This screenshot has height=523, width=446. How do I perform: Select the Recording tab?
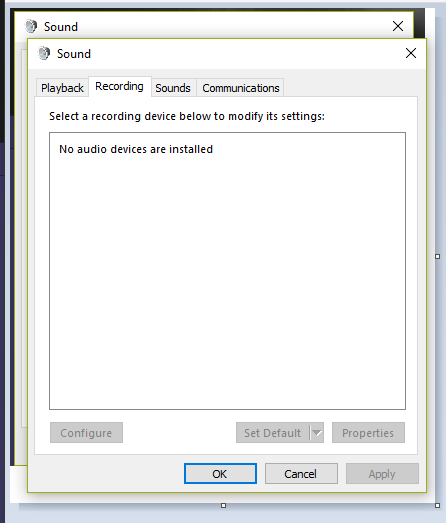(120, 86)
